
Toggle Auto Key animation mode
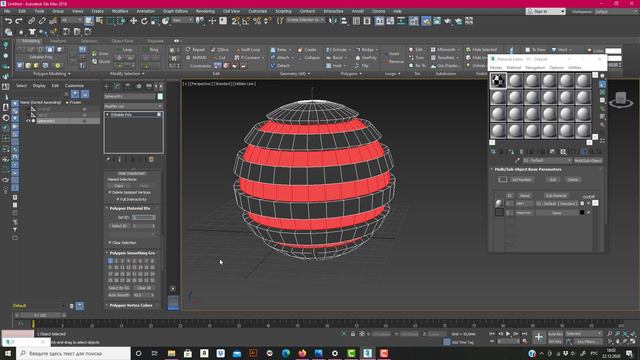coord(555,334)
